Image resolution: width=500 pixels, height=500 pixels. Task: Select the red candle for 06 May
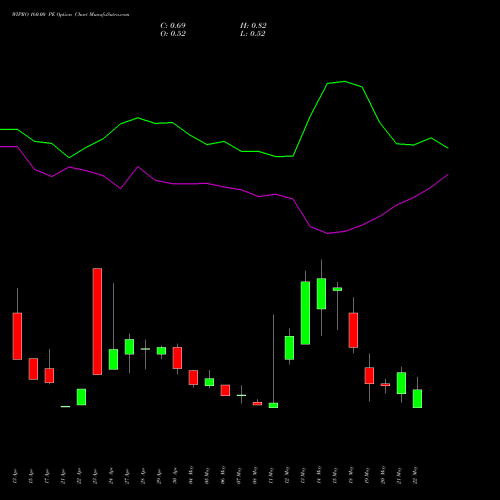[225, 390]
